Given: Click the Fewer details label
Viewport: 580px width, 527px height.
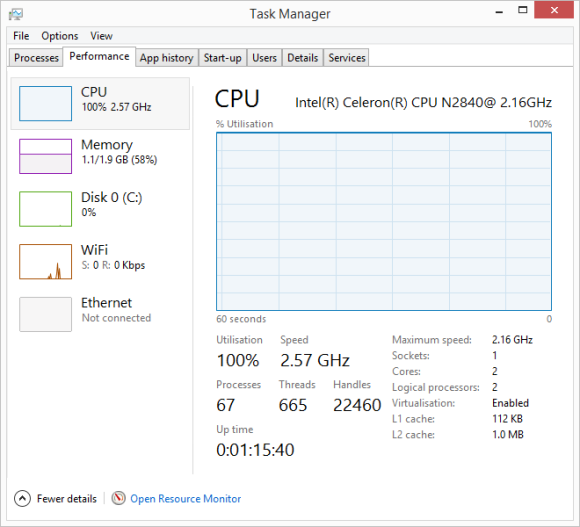Looking at the screenshot, I should [x=67, y=499].
